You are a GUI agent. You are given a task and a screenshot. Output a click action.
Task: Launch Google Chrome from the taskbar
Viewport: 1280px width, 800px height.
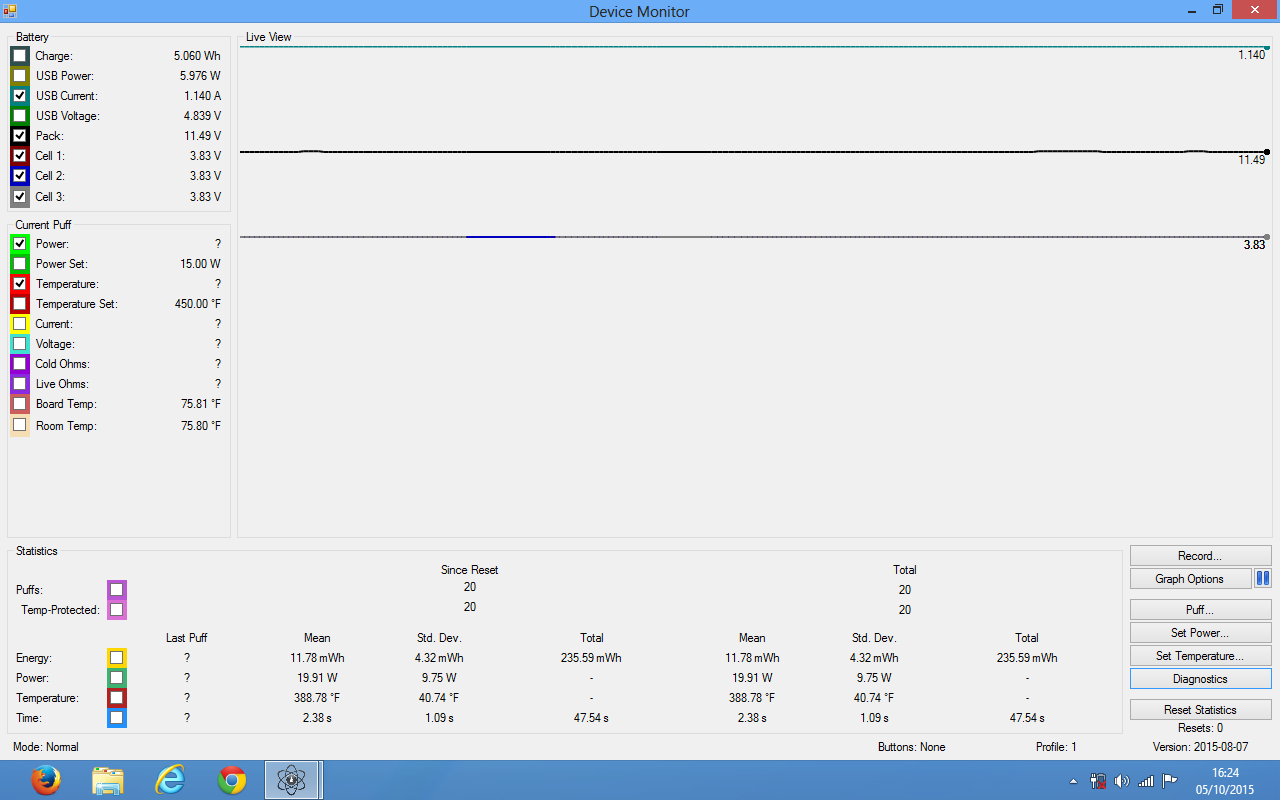(232, 780)
